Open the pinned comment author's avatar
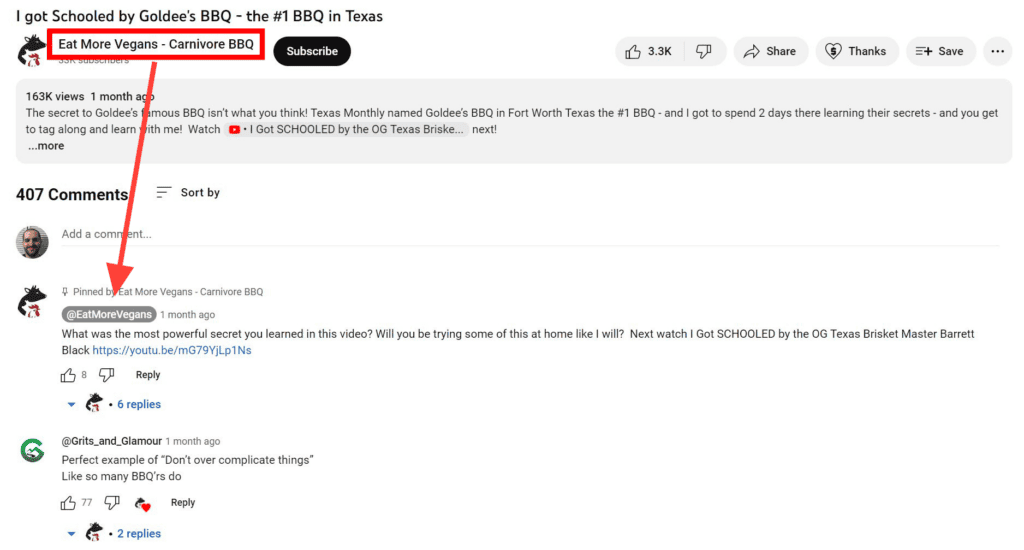 tap(32, 301)
